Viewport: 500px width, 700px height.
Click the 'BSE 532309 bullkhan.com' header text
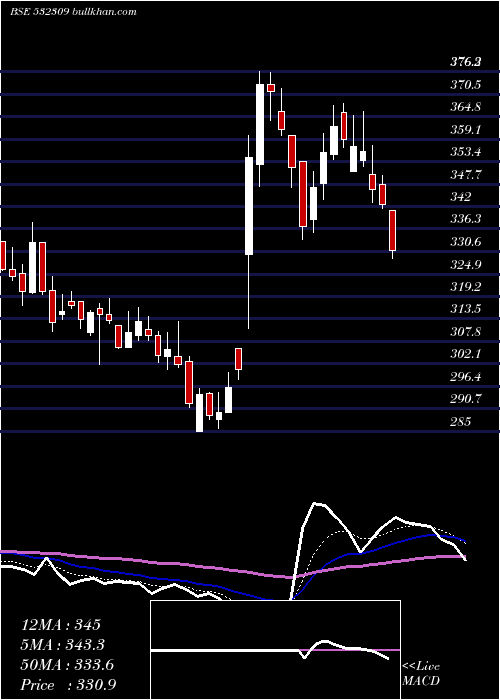click(x=73, y=12)
